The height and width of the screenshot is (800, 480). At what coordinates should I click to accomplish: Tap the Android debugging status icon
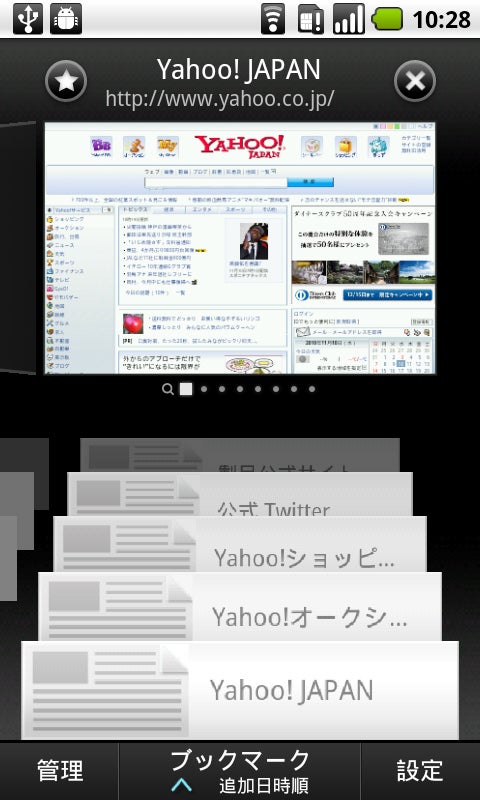pos(66,19)
